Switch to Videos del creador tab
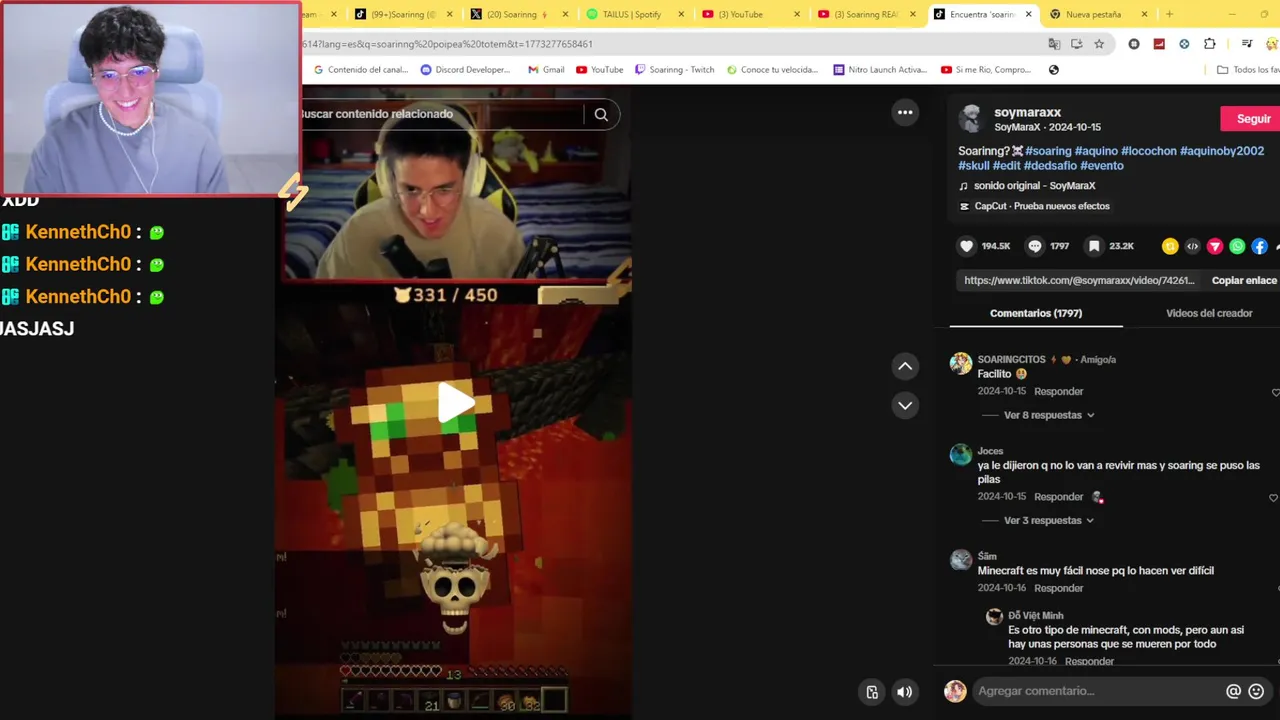This screenshot has height=720, width=1280. pos(1209,313)
